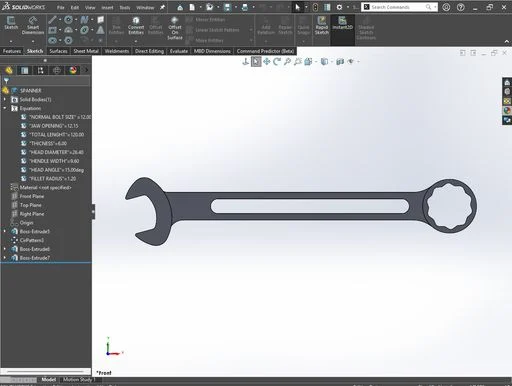Open the Save icon dropdown arrow
This screenshot has width=512, height=386.
[x=235, y=7]
